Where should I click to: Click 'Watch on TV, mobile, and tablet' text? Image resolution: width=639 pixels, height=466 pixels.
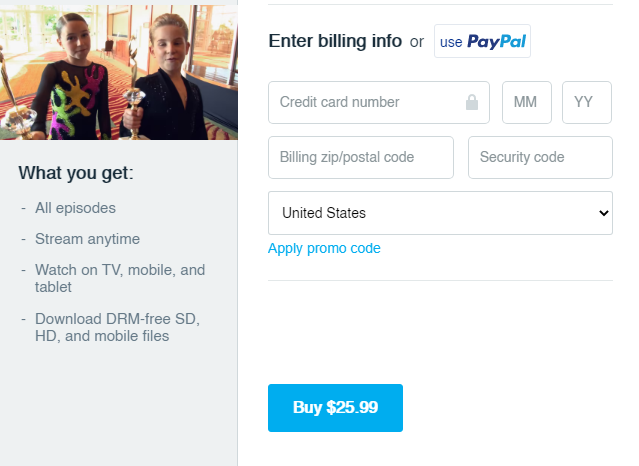(x=120, y=278)
